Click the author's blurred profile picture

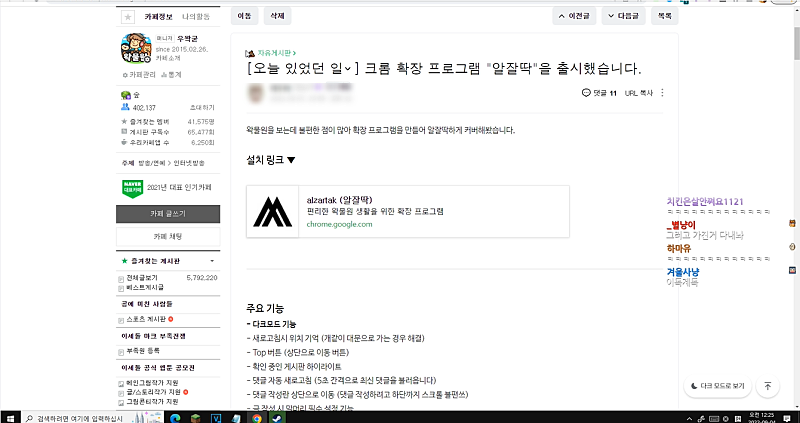click(255, 93)
